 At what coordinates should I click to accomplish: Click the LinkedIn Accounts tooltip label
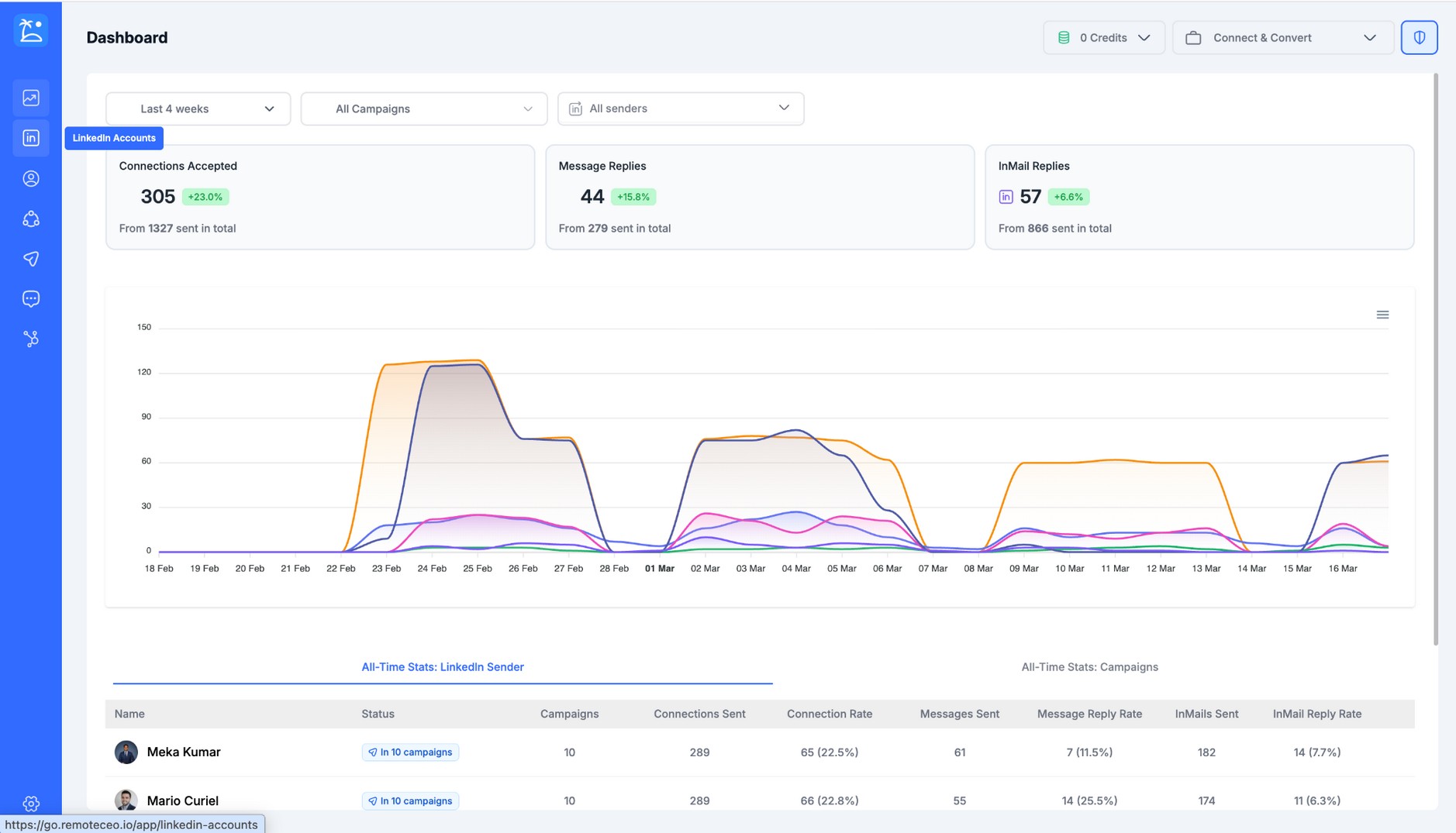(x=114, y=138)
